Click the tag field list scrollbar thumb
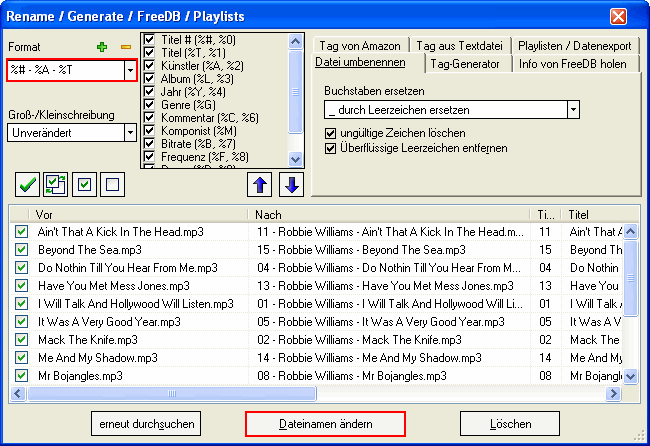The width and height of the screenshot is (650, 446). coord(295,92)
